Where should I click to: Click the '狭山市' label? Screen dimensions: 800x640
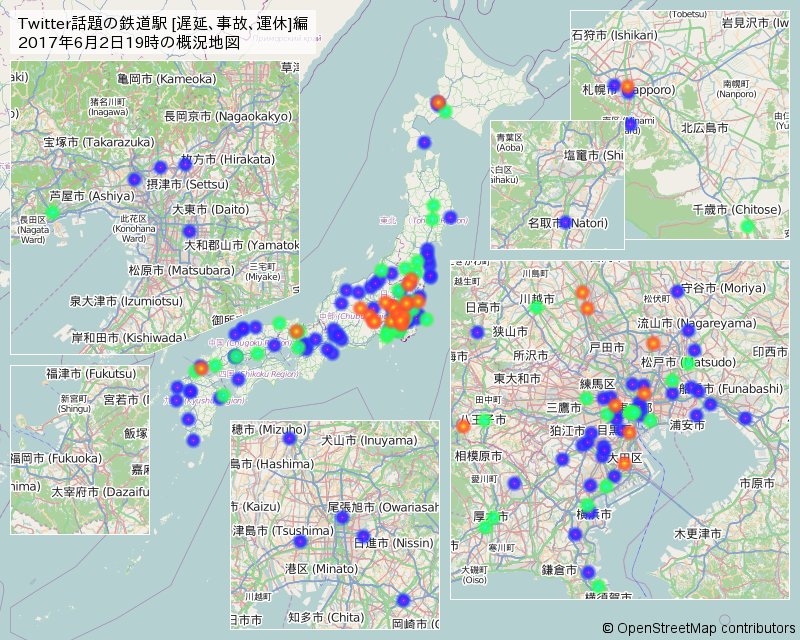[510, 332]
